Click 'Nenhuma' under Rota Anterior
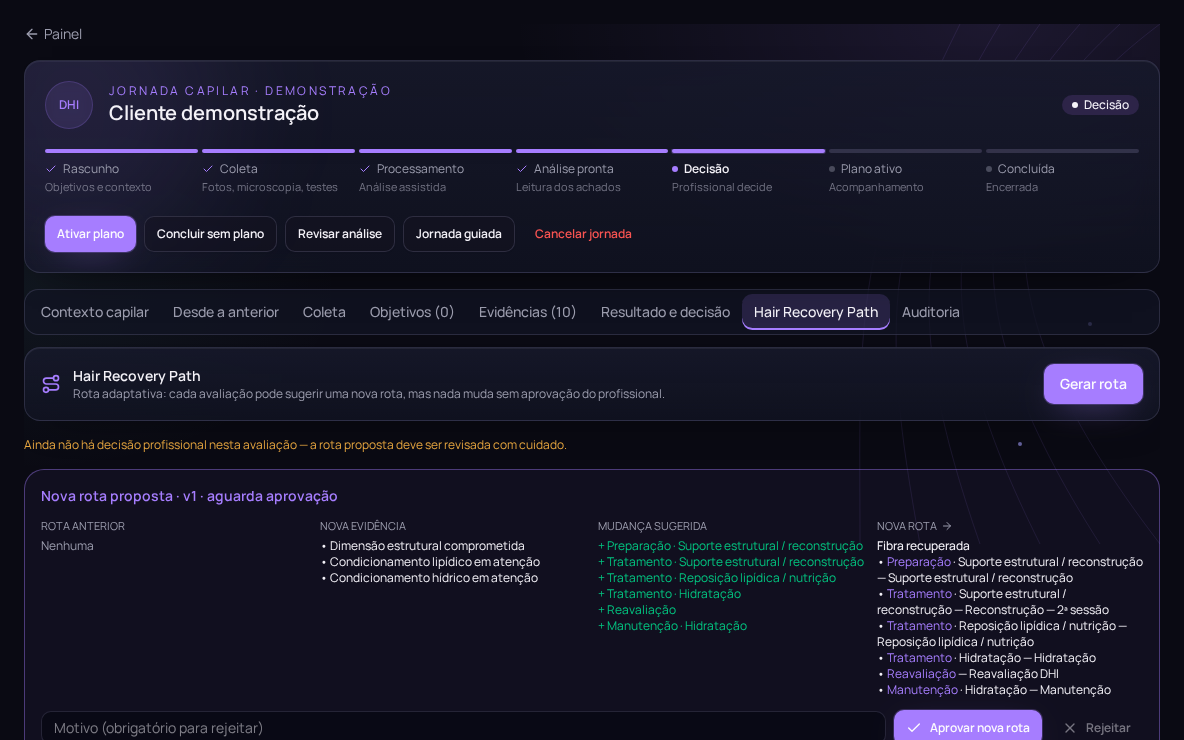 (x=67, y=546)
